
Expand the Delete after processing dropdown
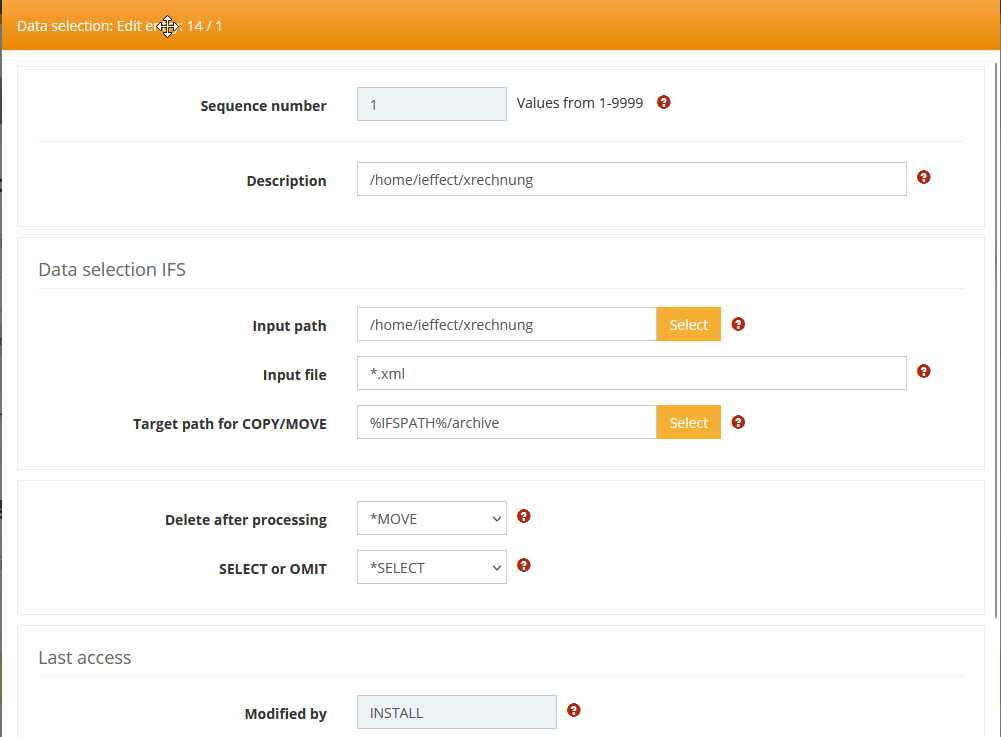[431, 519]
